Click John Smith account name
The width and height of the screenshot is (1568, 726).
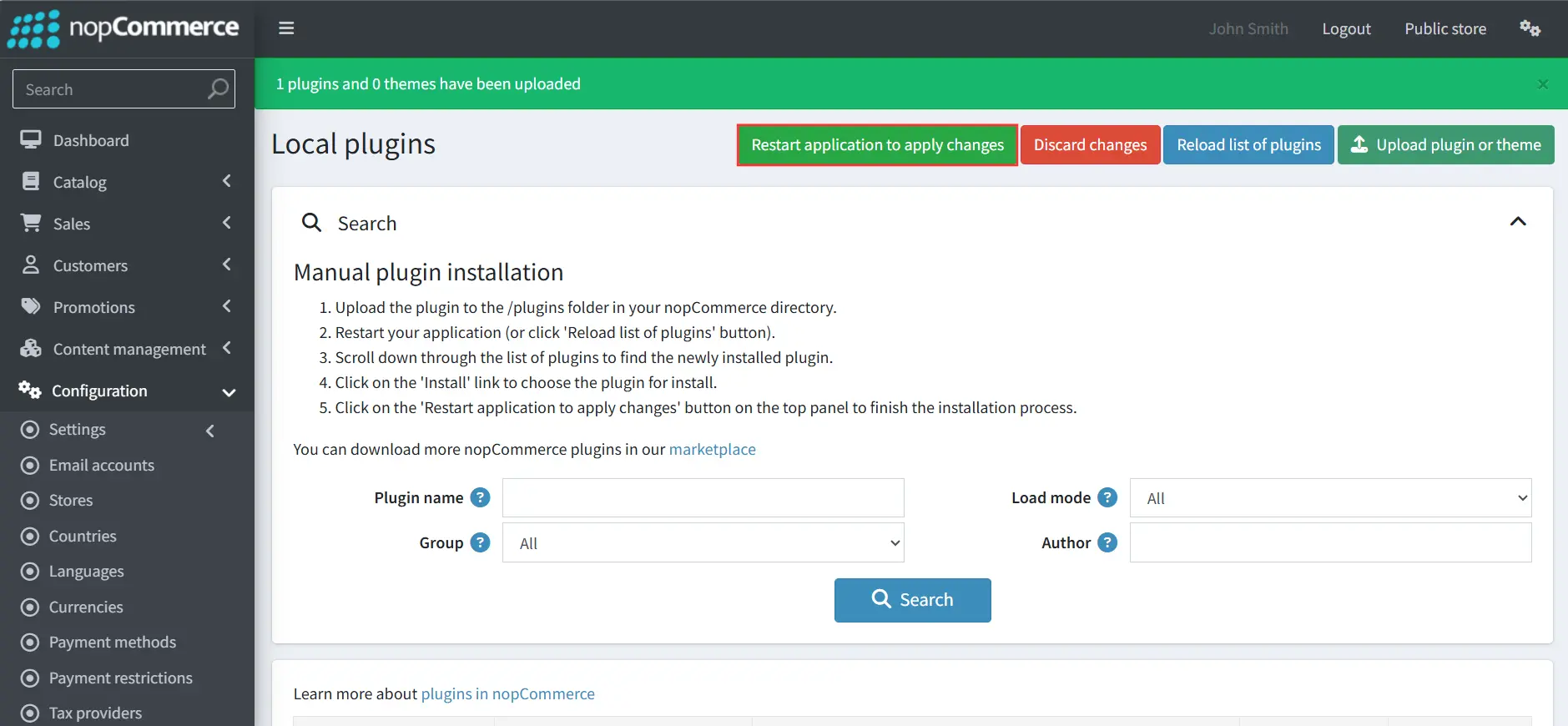[1248, 28]
